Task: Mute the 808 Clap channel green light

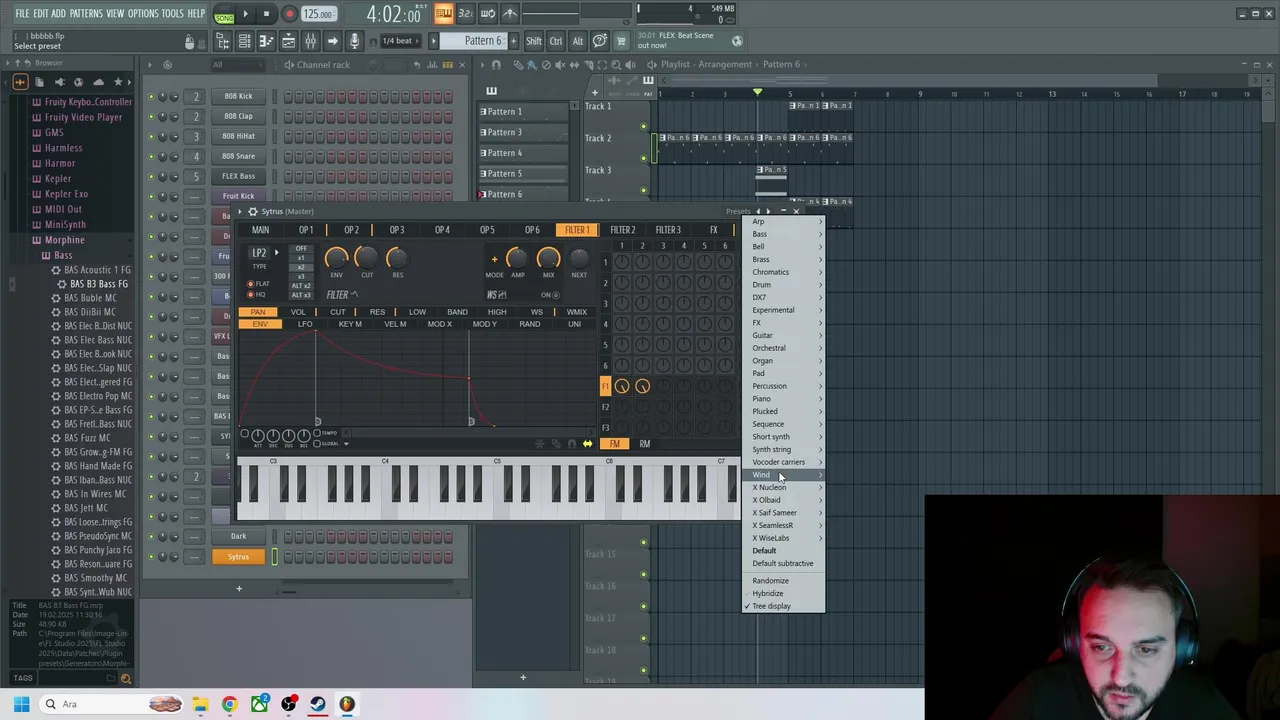Action: click(x=151, y=117)
